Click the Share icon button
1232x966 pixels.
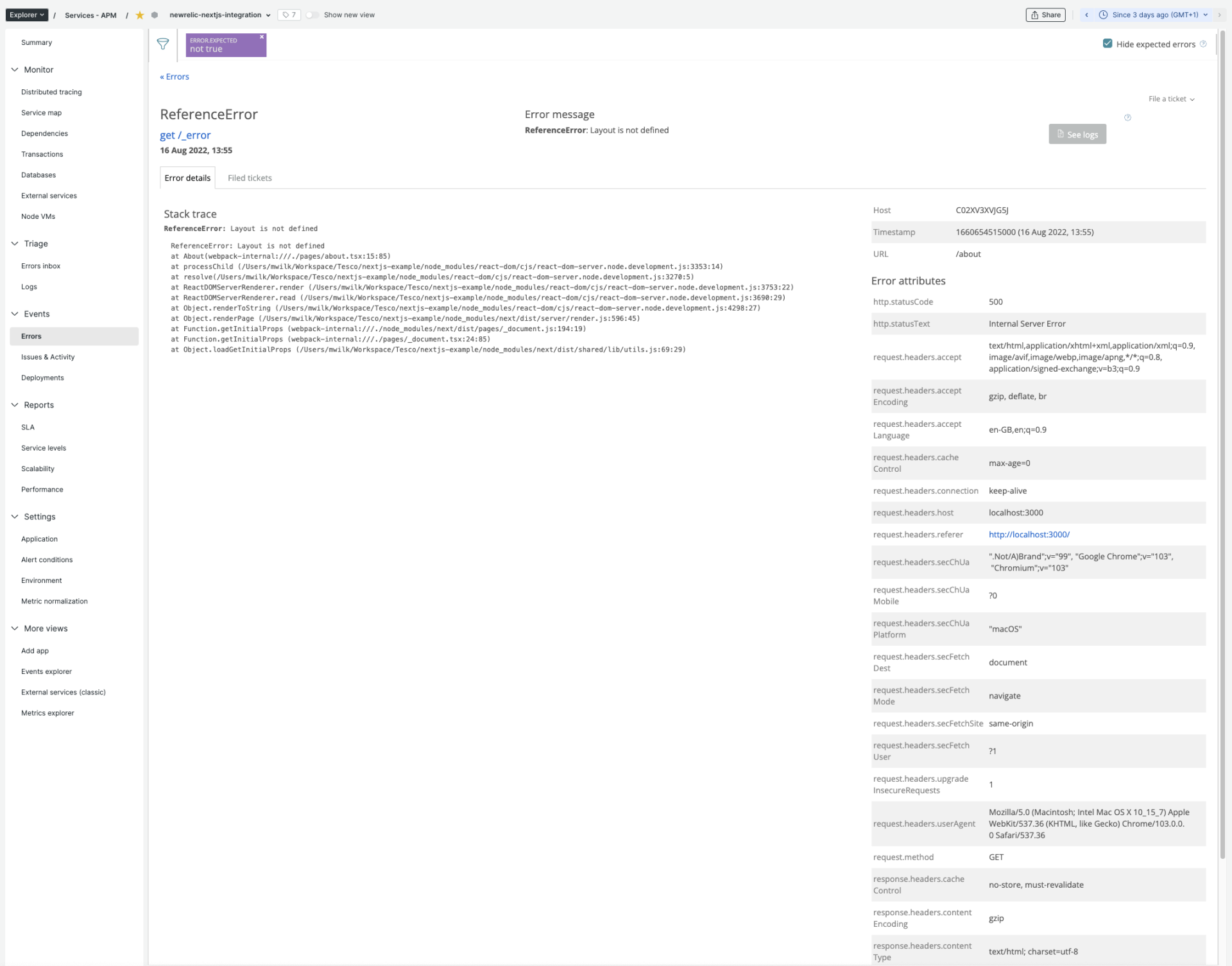pos(1045,14)
